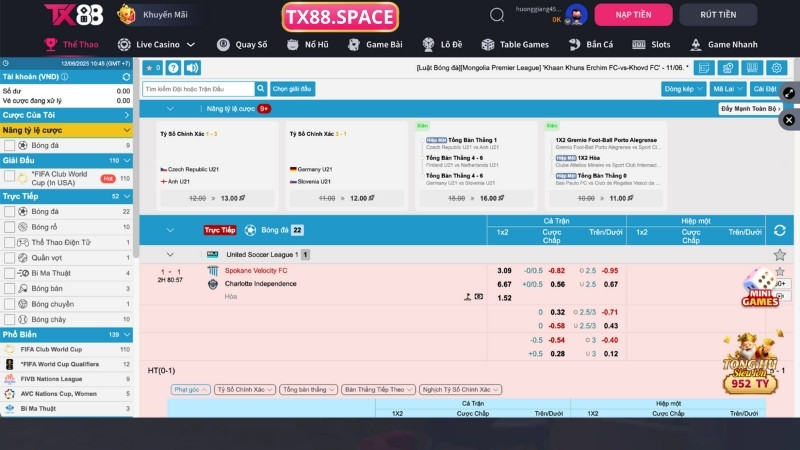
Task: Collapse the United Soccer League row chevron
Action: [x=170, y=255]
